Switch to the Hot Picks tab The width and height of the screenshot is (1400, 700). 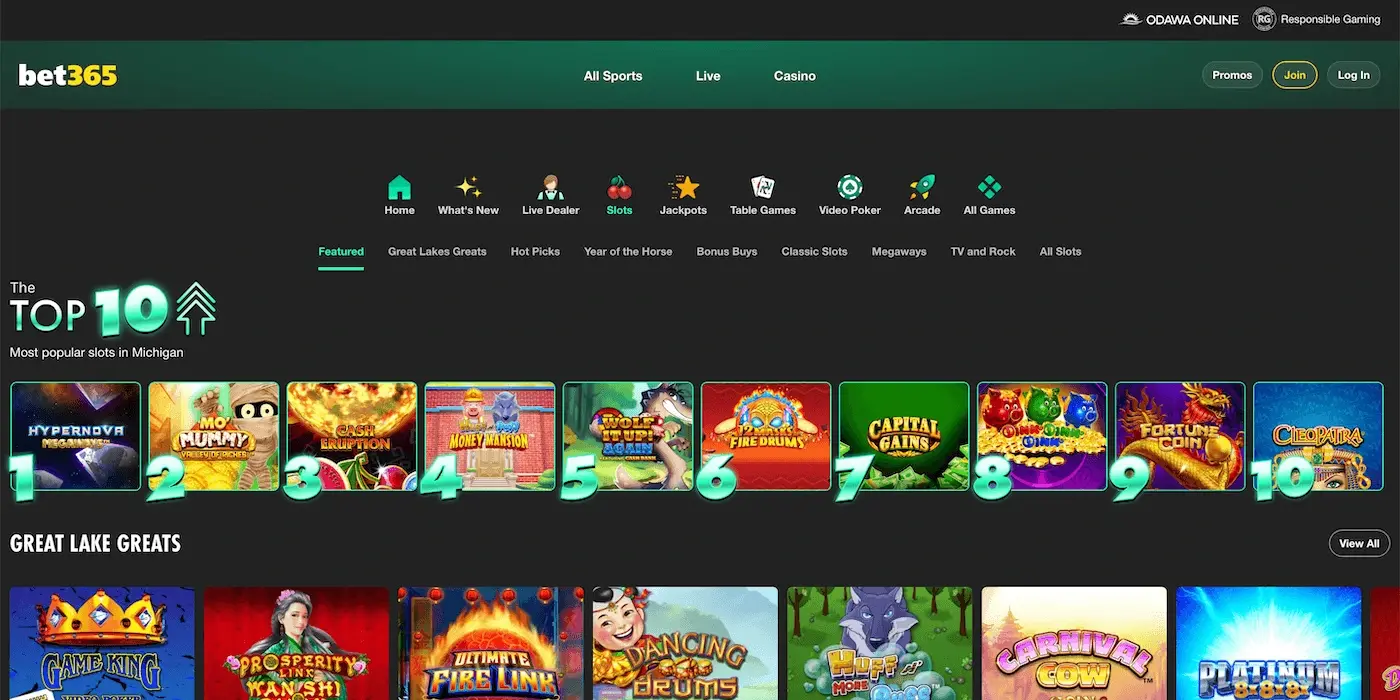(x=535, y=252)
